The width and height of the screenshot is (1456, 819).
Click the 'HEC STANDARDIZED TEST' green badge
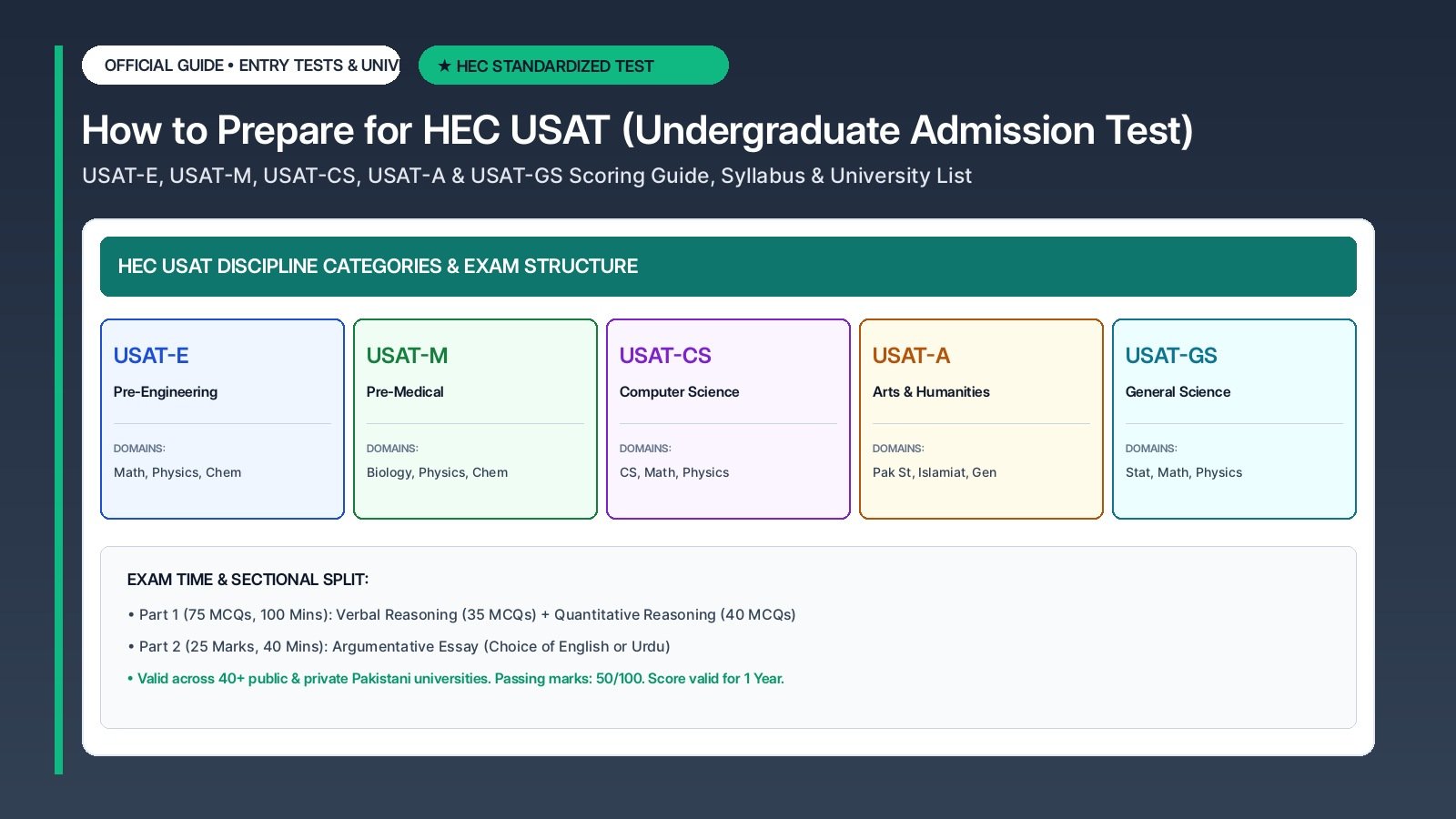(573, 66)
